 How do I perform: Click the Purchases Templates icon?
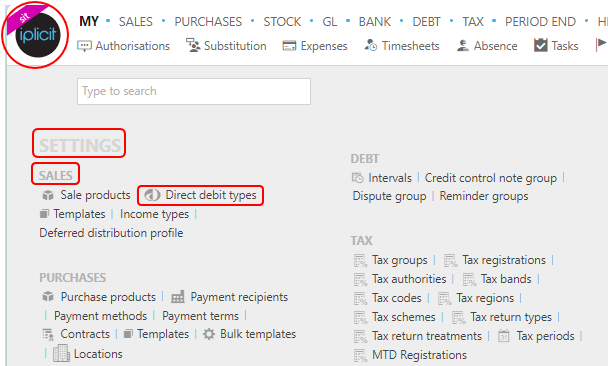point(128,334)
